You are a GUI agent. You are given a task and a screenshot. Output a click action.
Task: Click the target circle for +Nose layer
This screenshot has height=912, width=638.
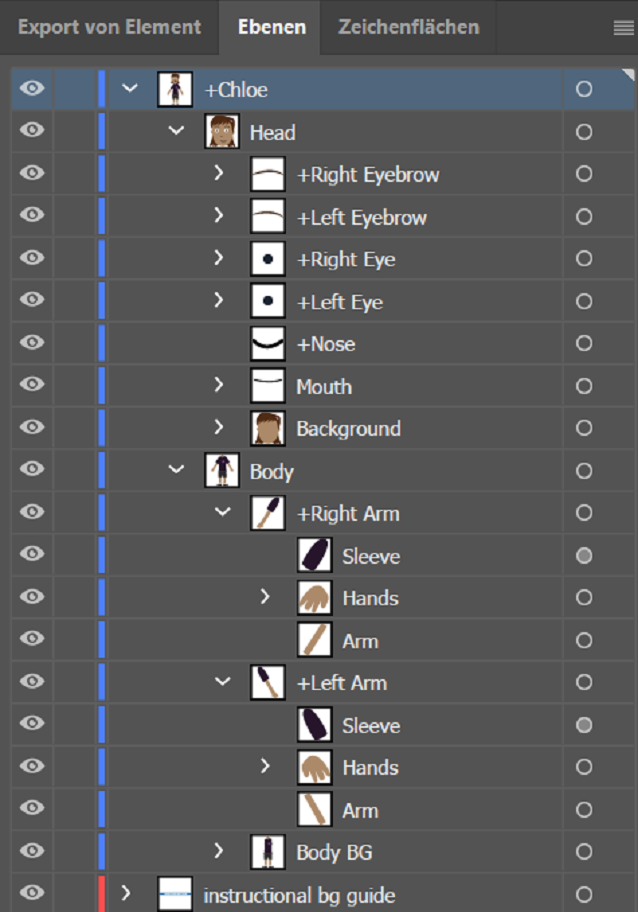coord(584,344)
